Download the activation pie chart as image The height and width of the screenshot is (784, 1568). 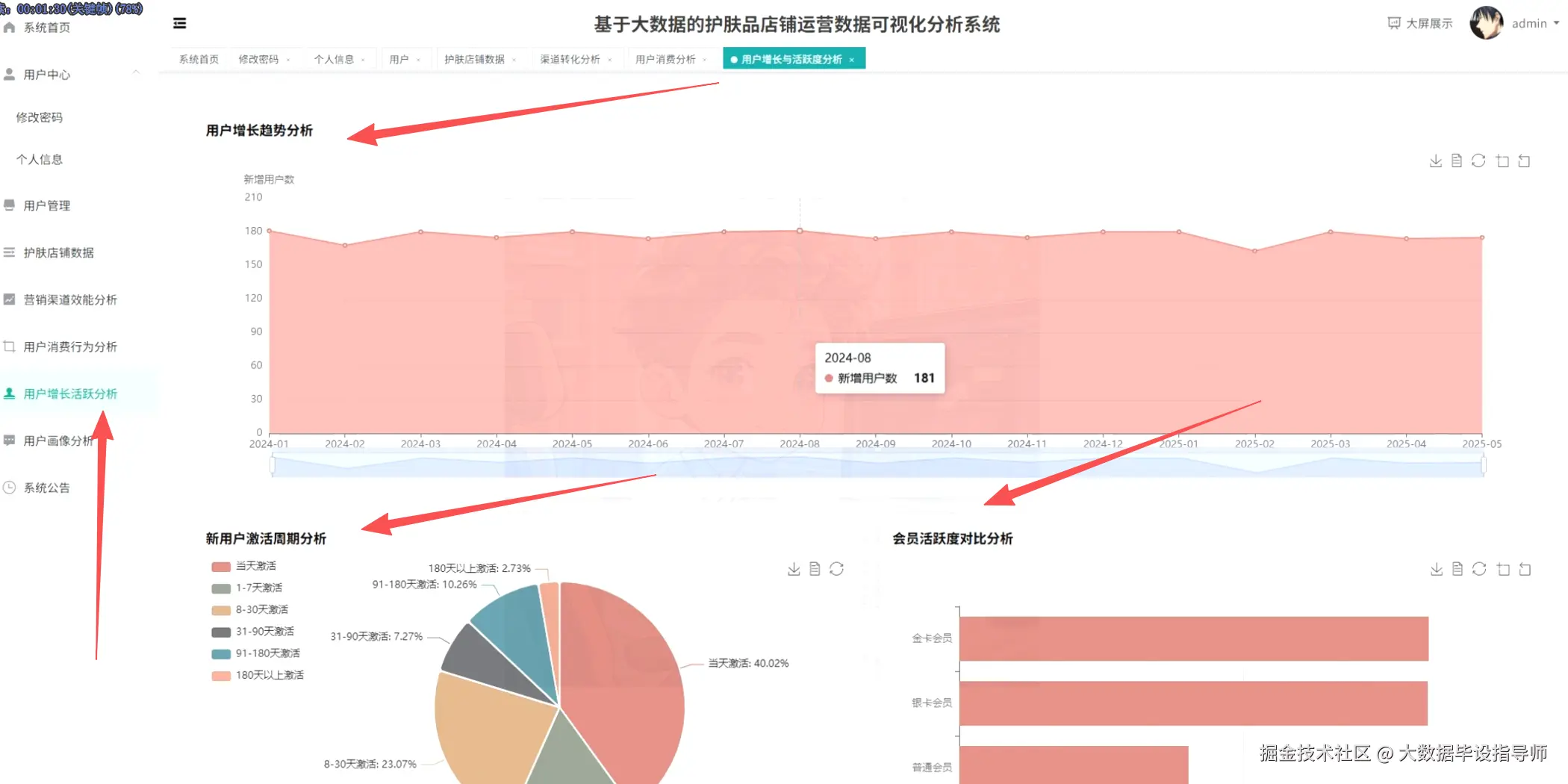(x=794, y=568)
